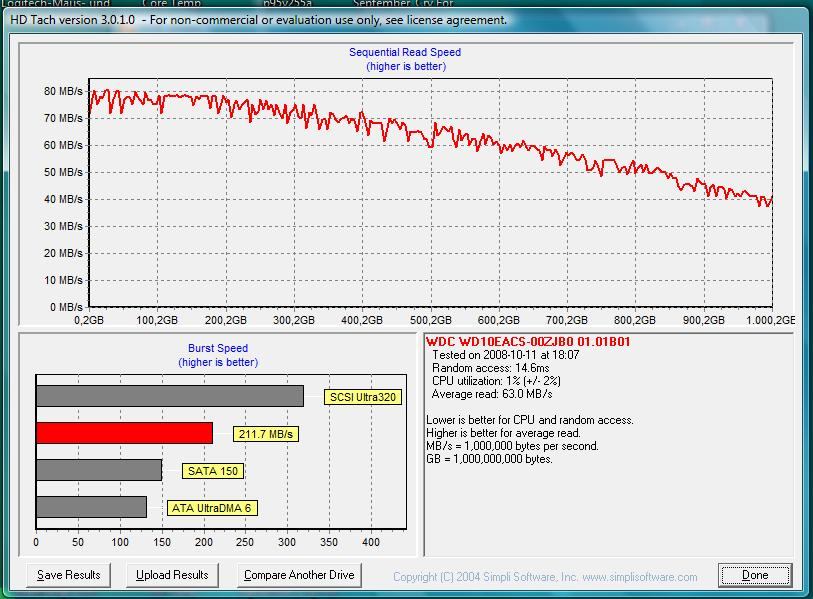813x599 pixels.
Task: Select 'Random access: 14.6ms' value
Action: pyautogui.click(x=490, y=368)
